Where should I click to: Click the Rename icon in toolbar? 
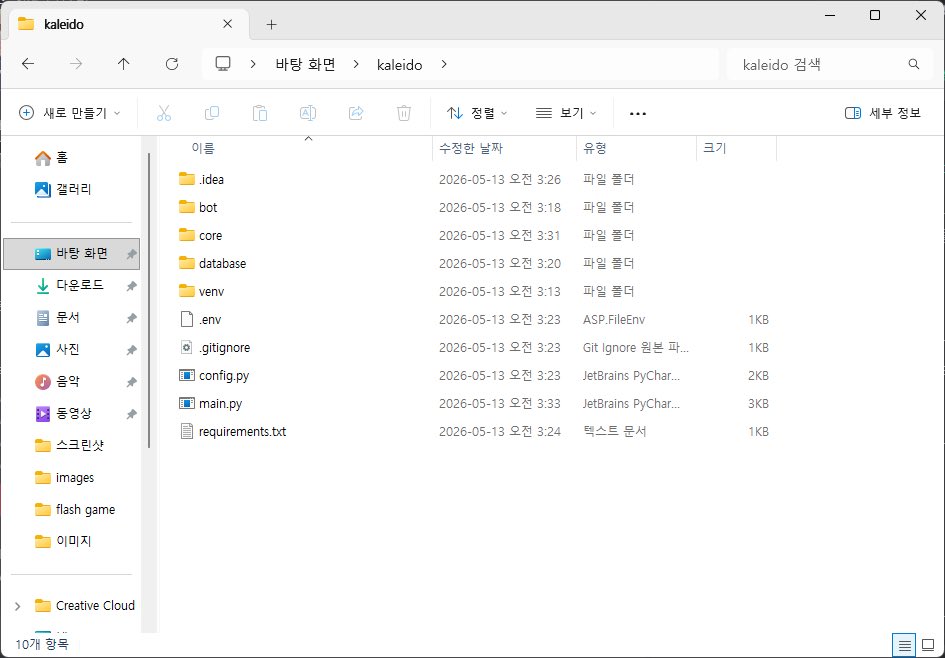[x=308, y=113]
